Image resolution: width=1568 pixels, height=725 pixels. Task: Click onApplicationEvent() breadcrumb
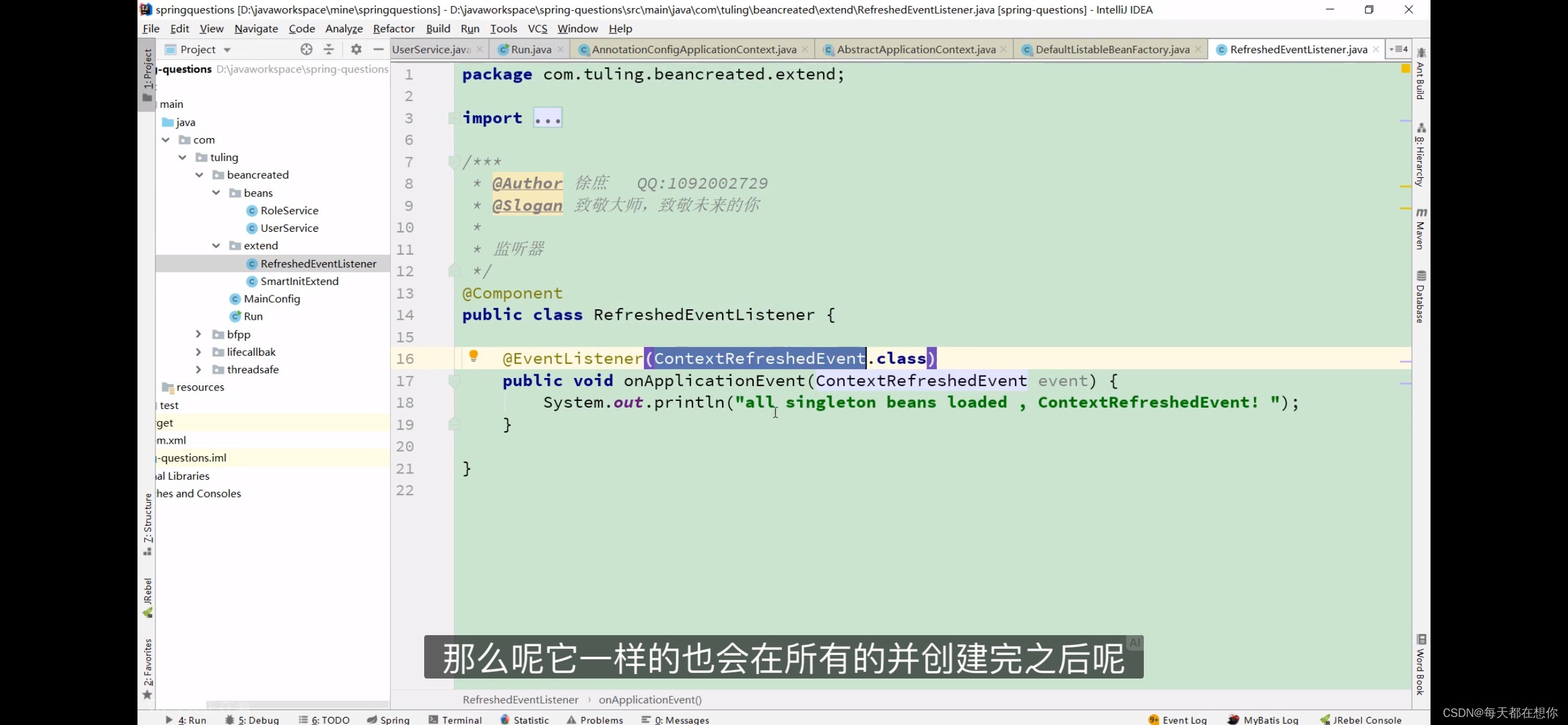pos(650,700)
